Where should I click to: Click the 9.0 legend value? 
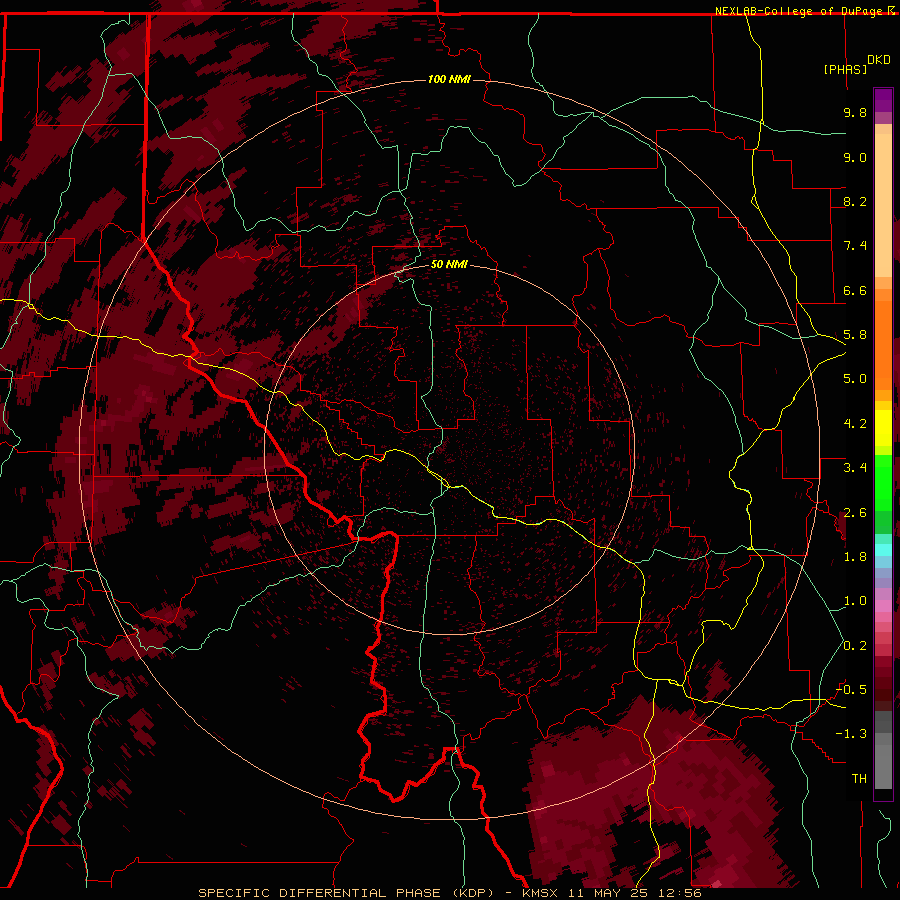click(855, 157)
